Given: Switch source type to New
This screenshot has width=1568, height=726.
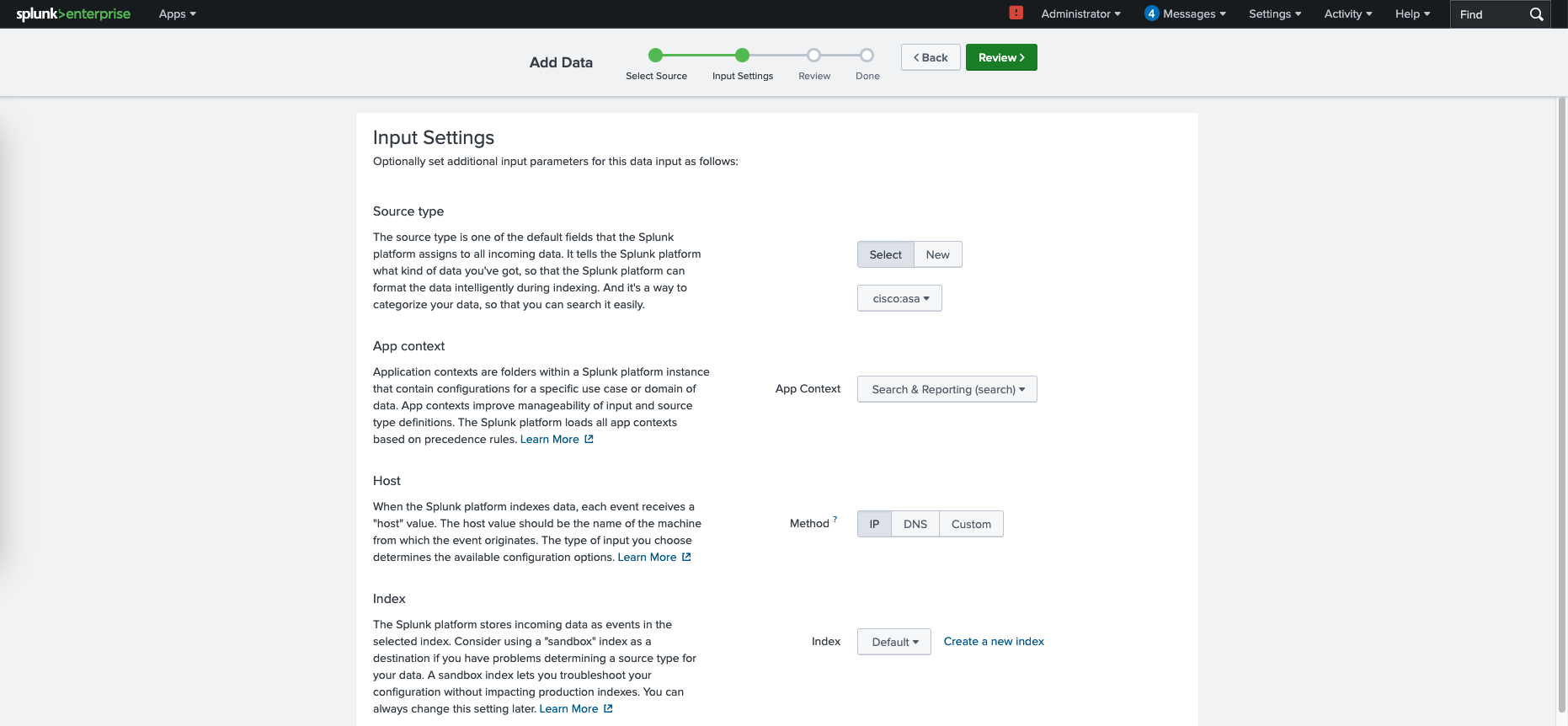Looking at the screenshot, I should [x=937, y=254].
